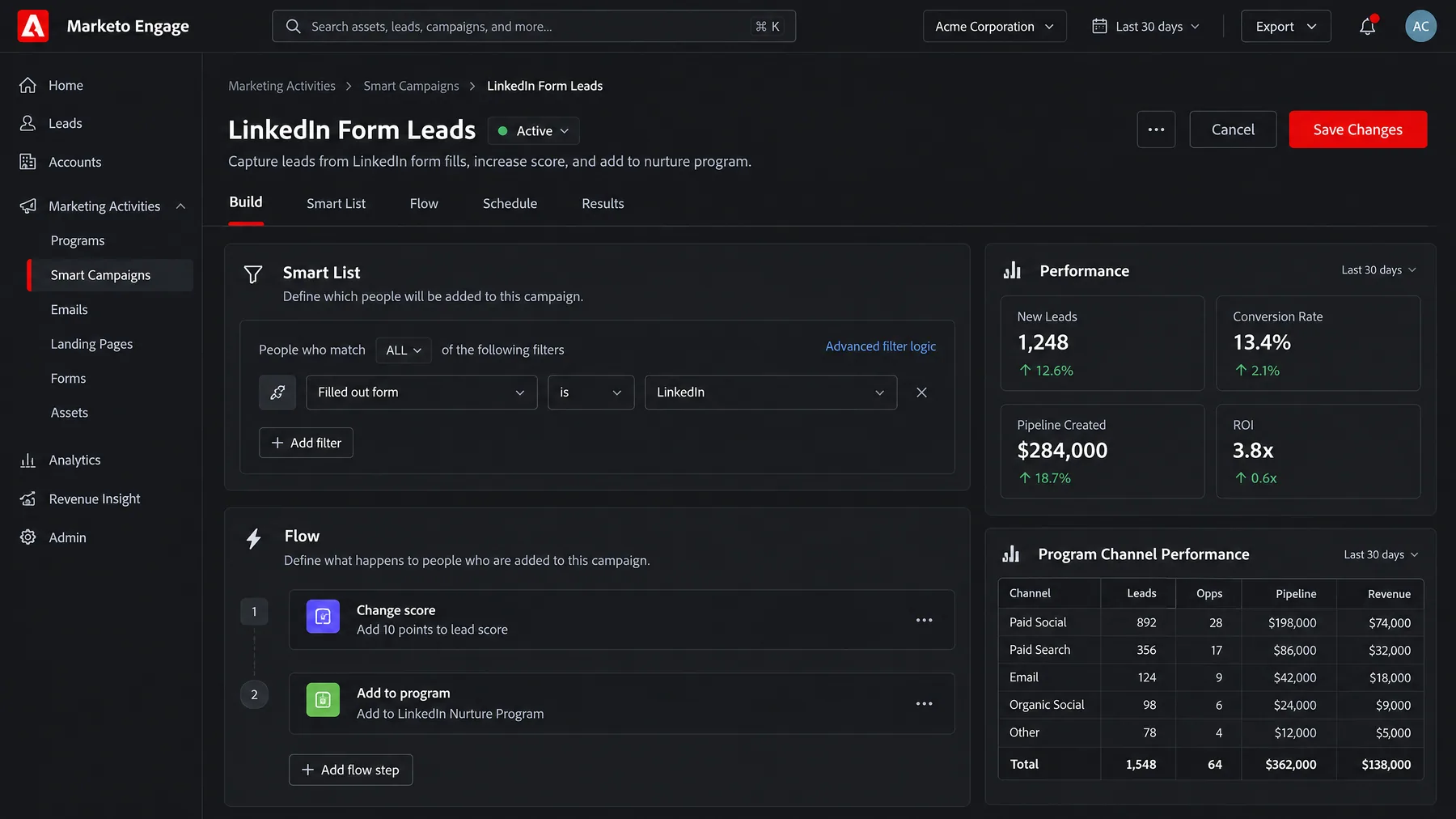
Task: Click the filter link icon button
Action: (x=277, y=393)
